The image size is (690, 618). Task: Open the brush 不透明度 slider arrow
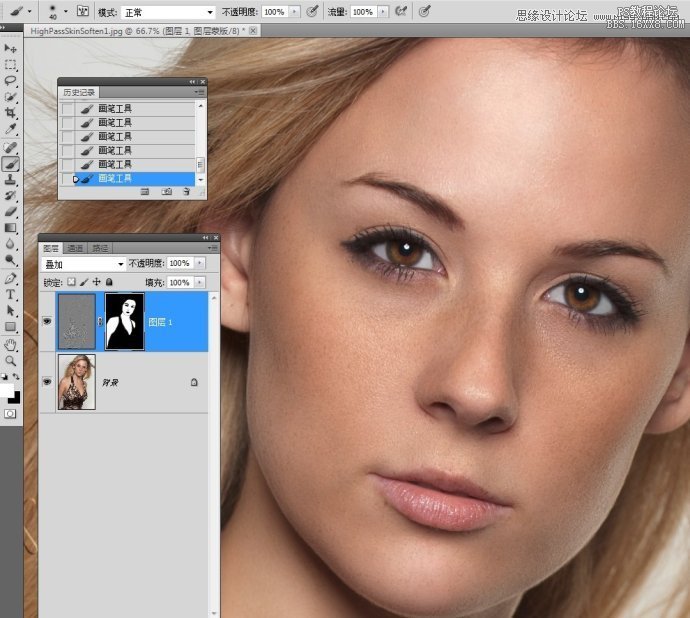(295, 12)
